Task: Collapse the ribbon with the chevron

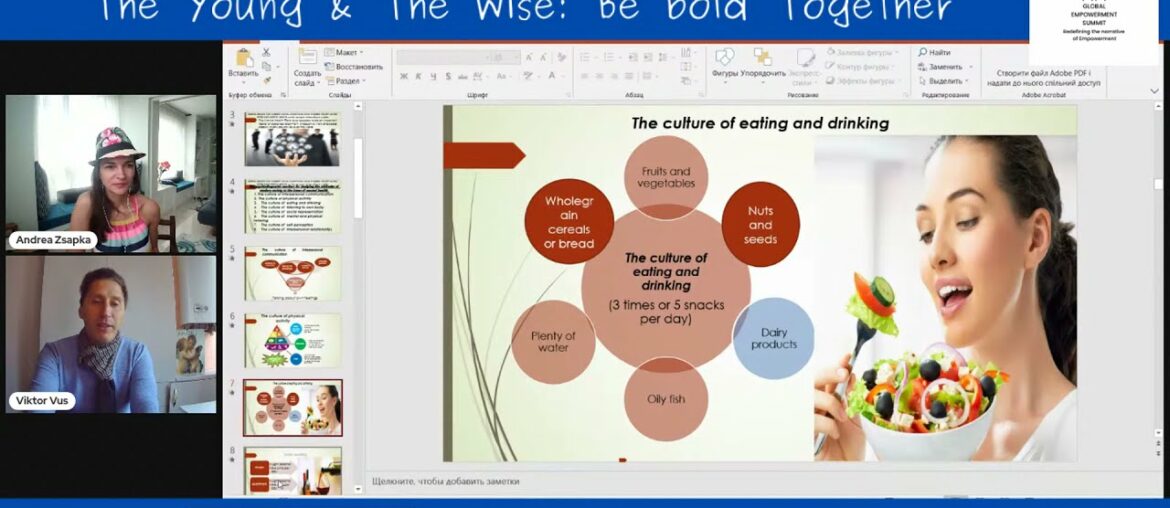Action: [x=1154, y=90]
